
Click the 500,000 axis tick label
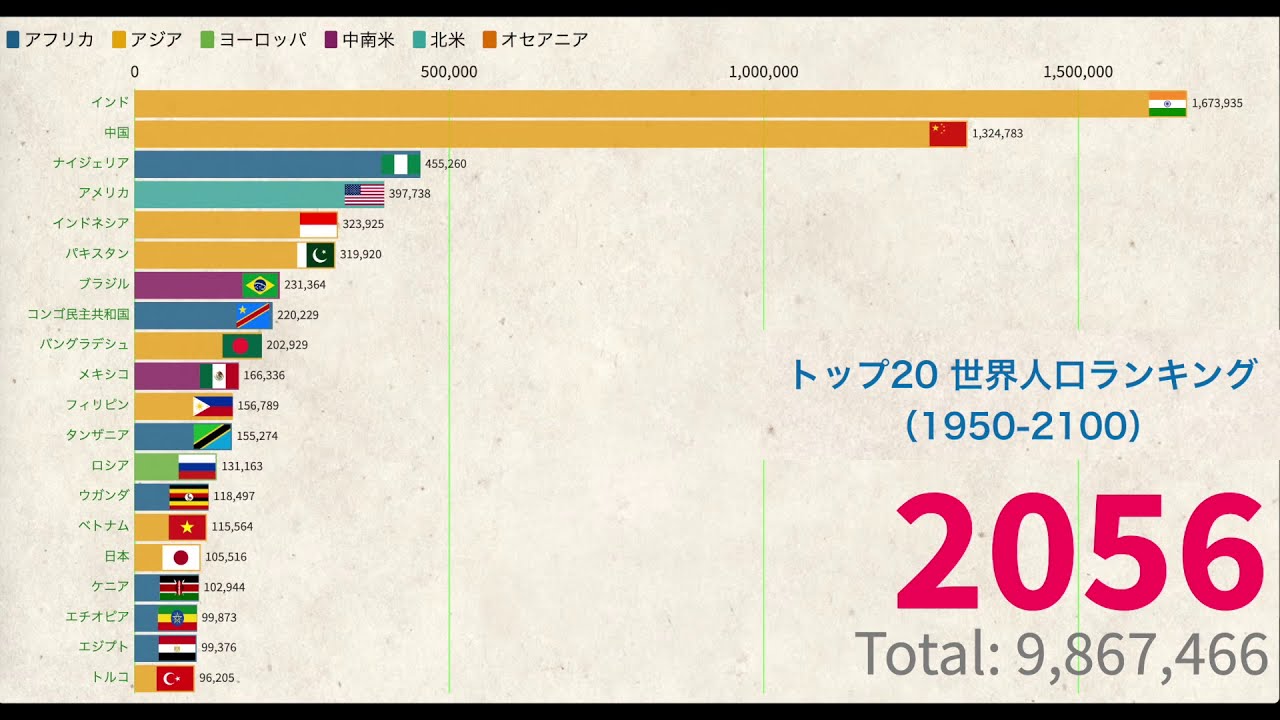coord(449,72)
